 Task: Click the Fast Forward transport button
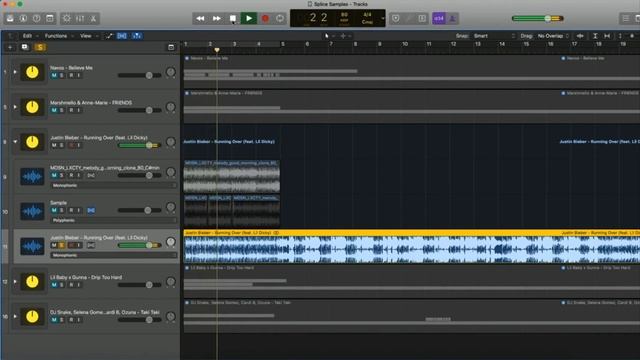click(x=217, y=18)
